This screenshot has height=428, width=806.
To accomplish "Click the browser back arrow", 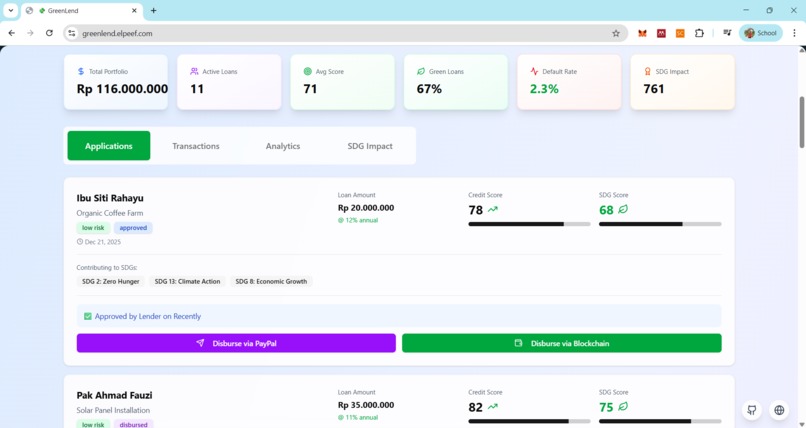I will click(x=12, y=33).
